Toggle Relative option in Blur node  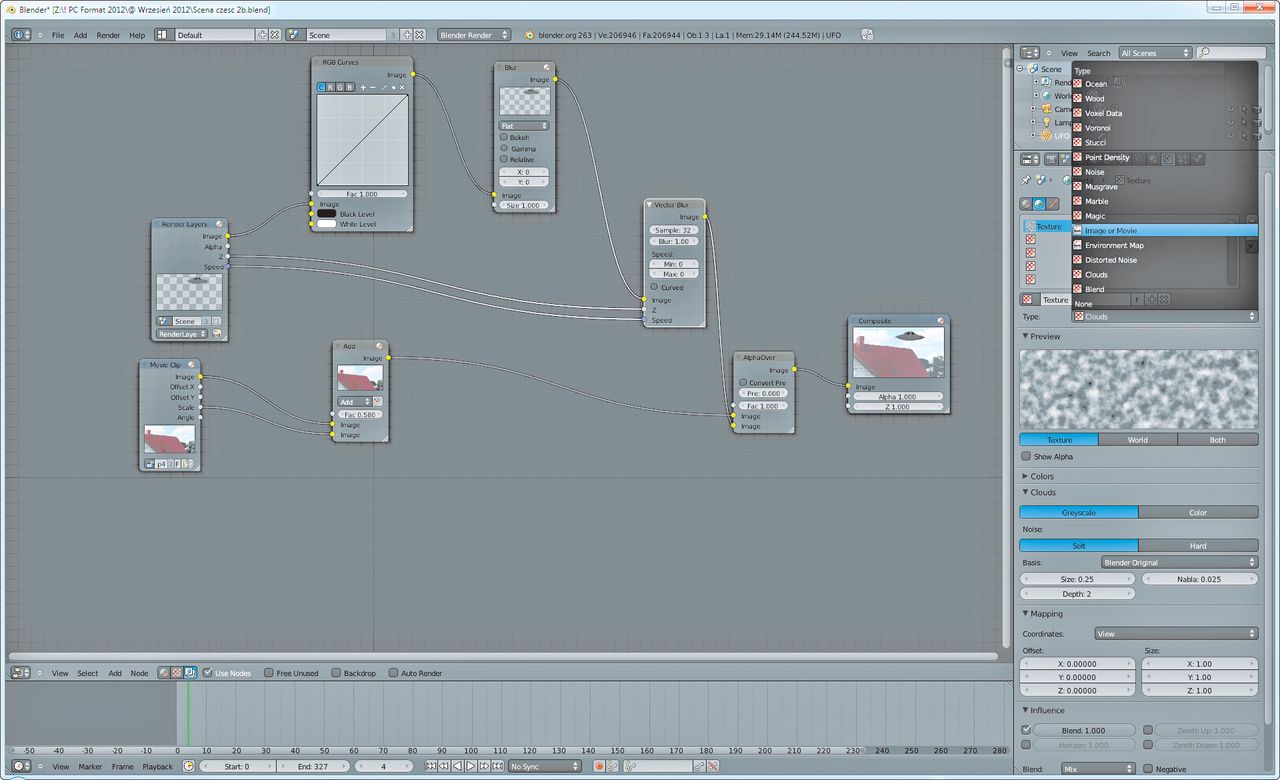click(504, 160)
